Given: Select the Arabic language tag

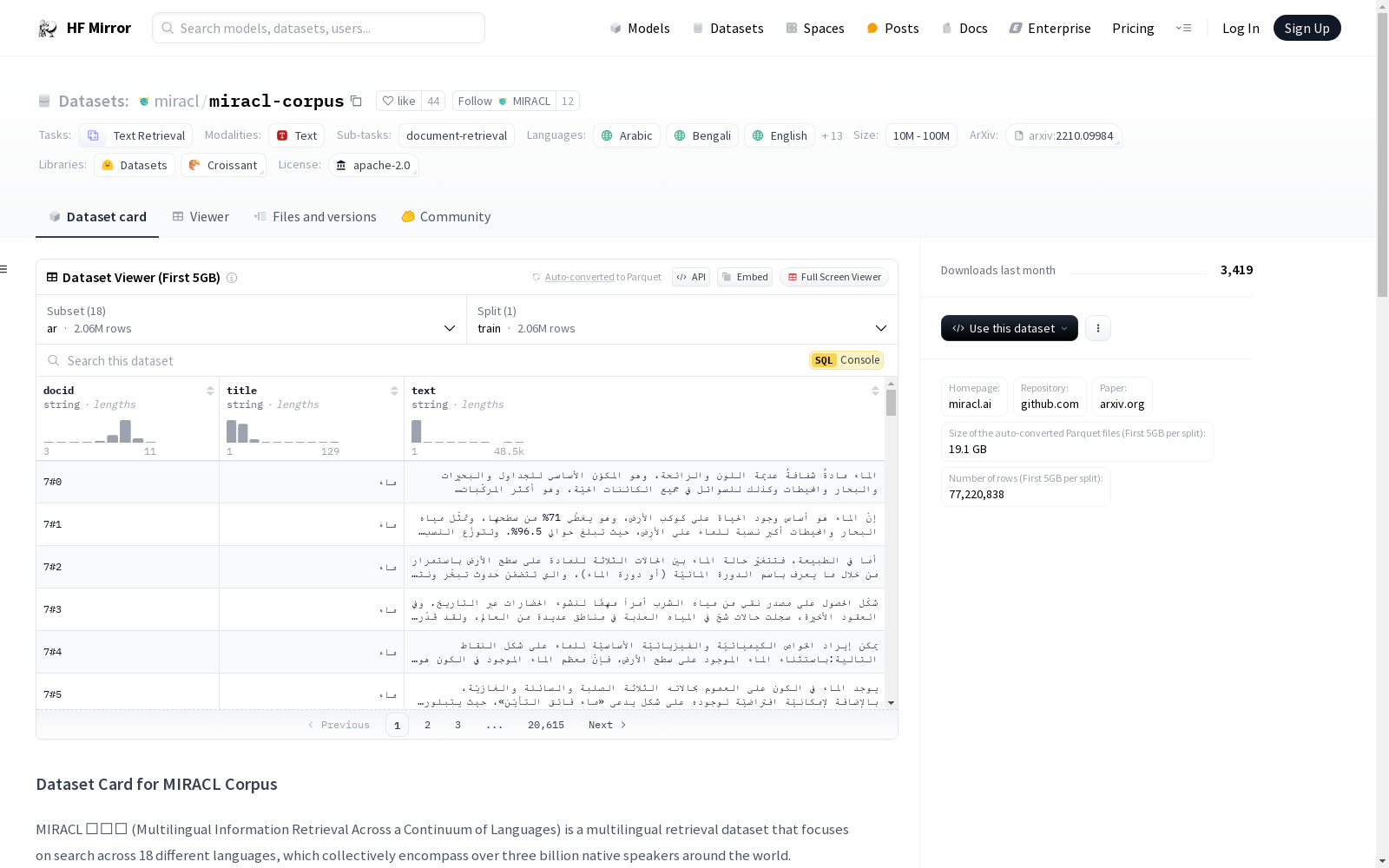Looking at the screenshot, I should (627, 135).
